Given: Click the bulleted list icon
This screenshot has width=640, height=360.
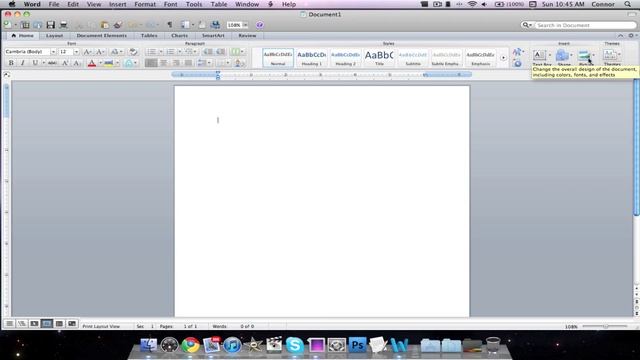Looking at the screenshot, I should (x=151, y=52).
